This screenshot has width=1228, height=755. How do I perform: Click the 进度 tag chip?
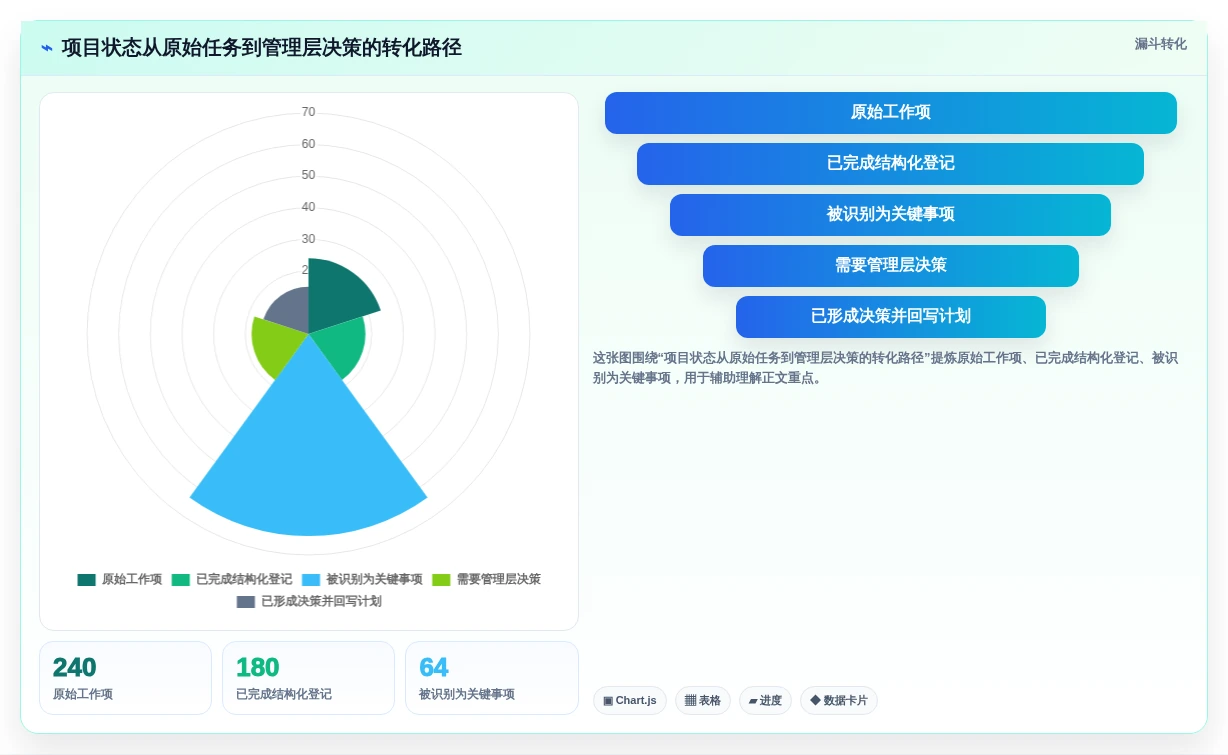765,701
